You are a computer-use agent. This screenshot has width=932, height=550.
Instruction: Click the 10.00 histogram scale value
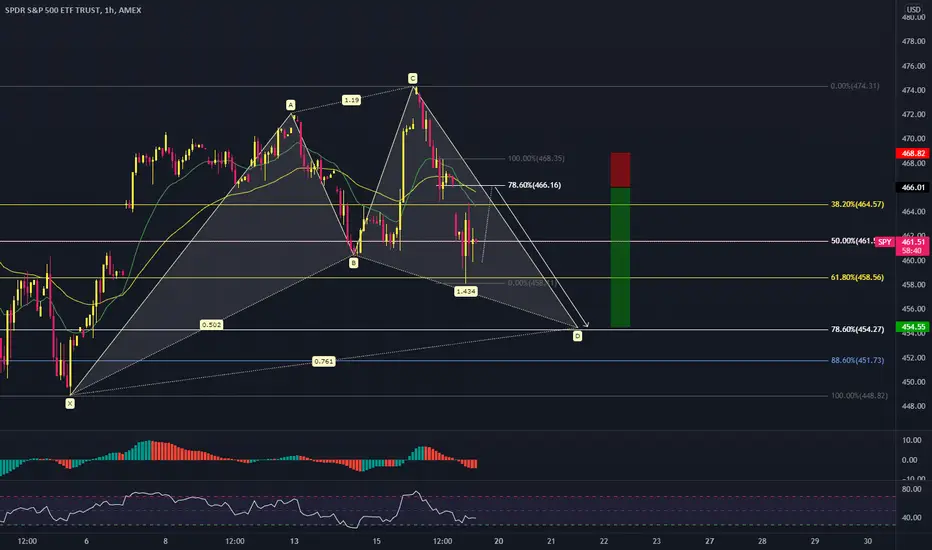912,441
